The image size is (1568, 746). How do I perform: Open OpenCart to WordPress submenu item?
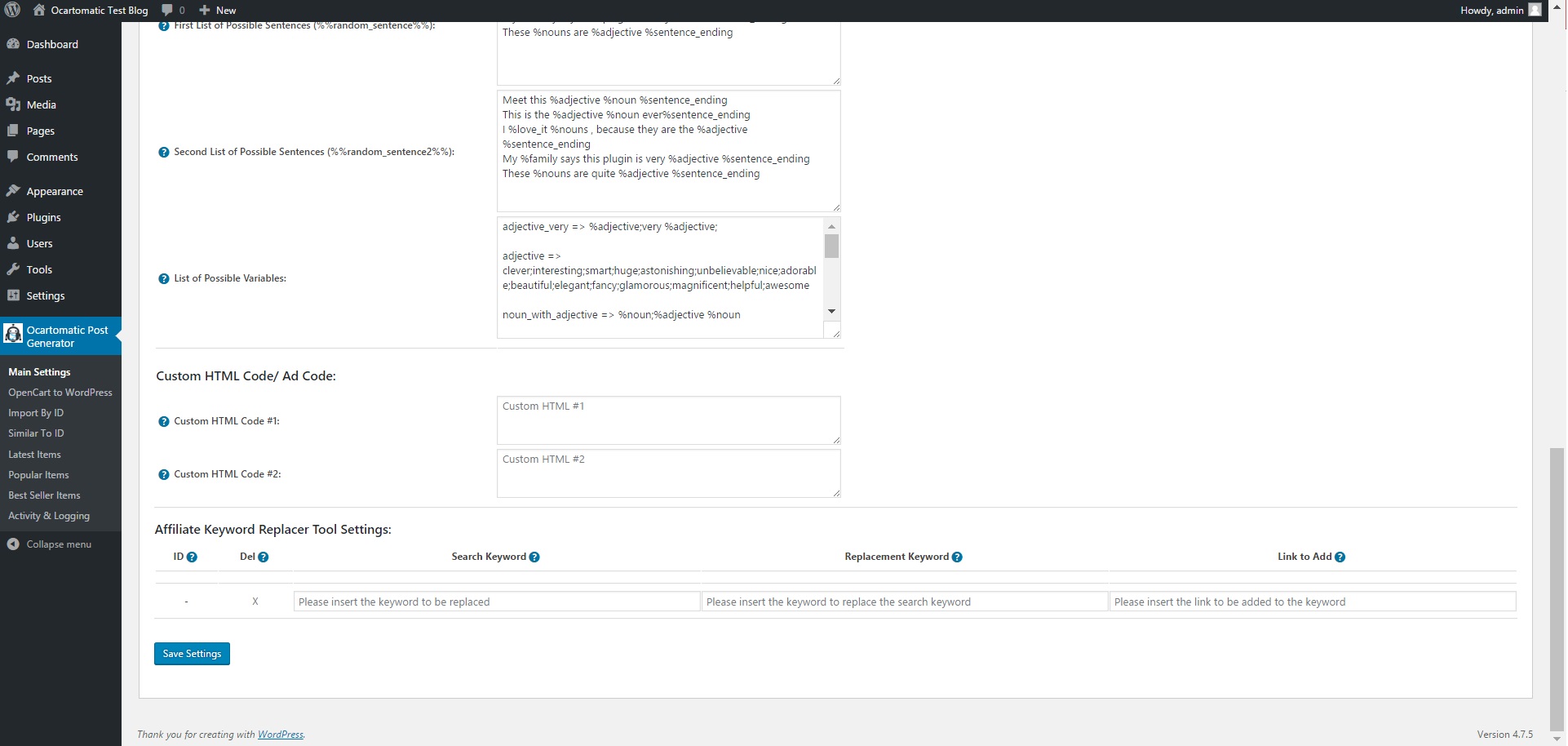click(60, 393)
